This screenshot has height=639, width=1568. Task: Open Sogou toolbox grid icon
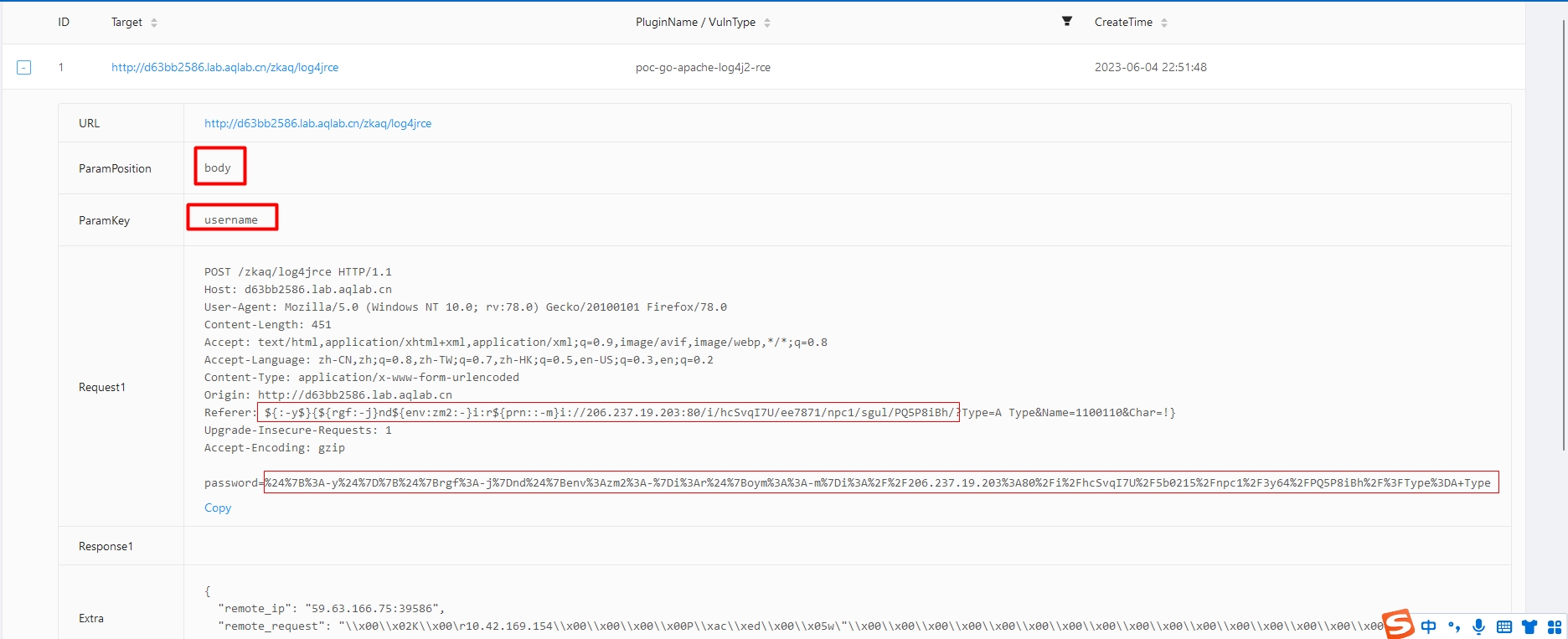(x=1555, y=626)
